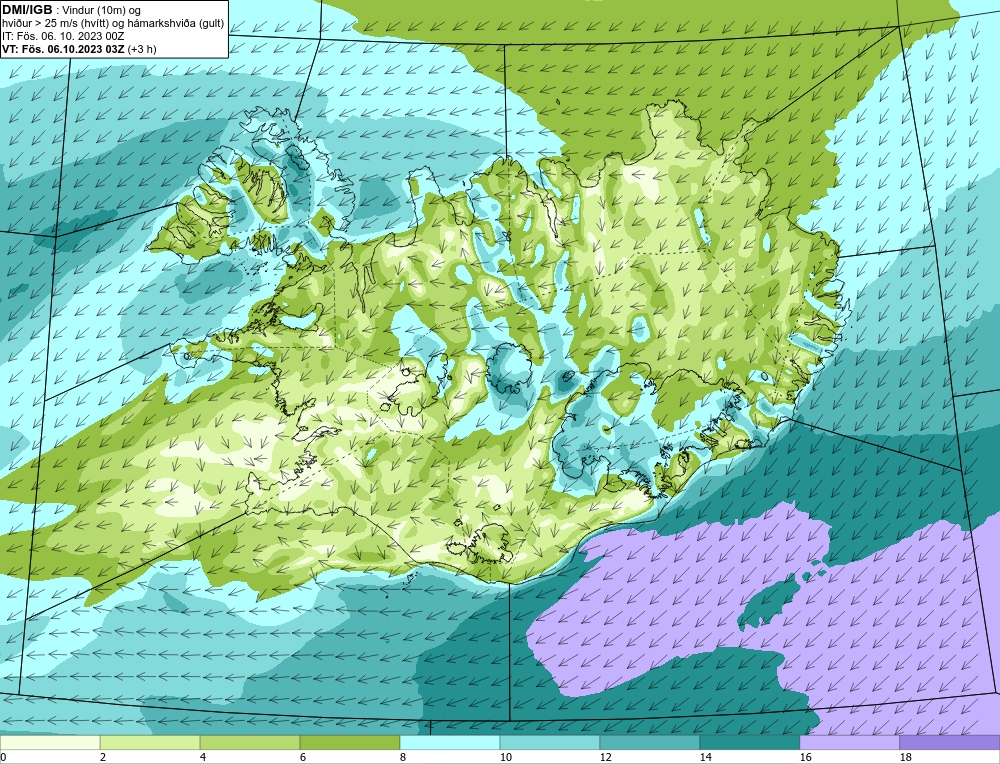Click the legend value '2'
This screenshot has height=764, width=1000.
click(103, 757)
